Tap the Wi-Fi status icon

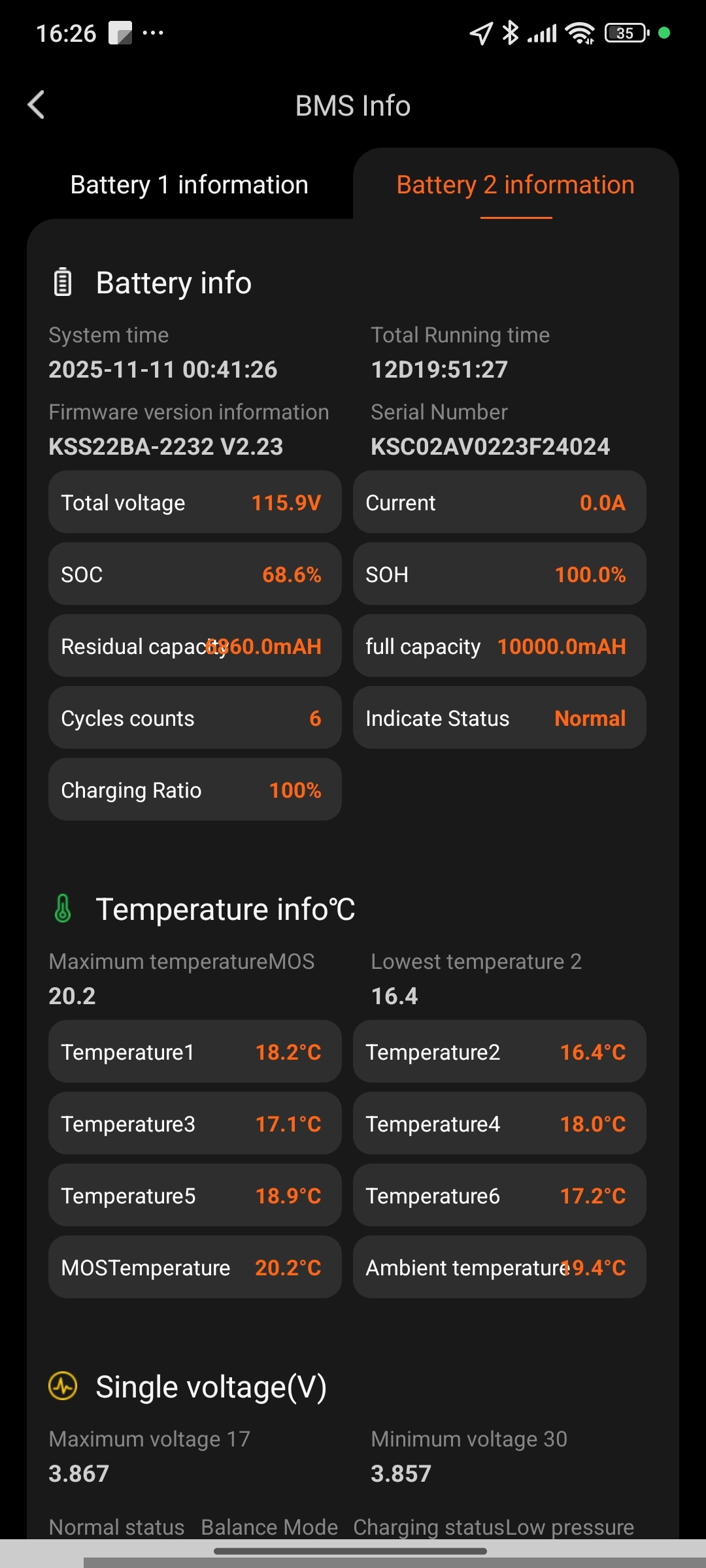(580, 33)
